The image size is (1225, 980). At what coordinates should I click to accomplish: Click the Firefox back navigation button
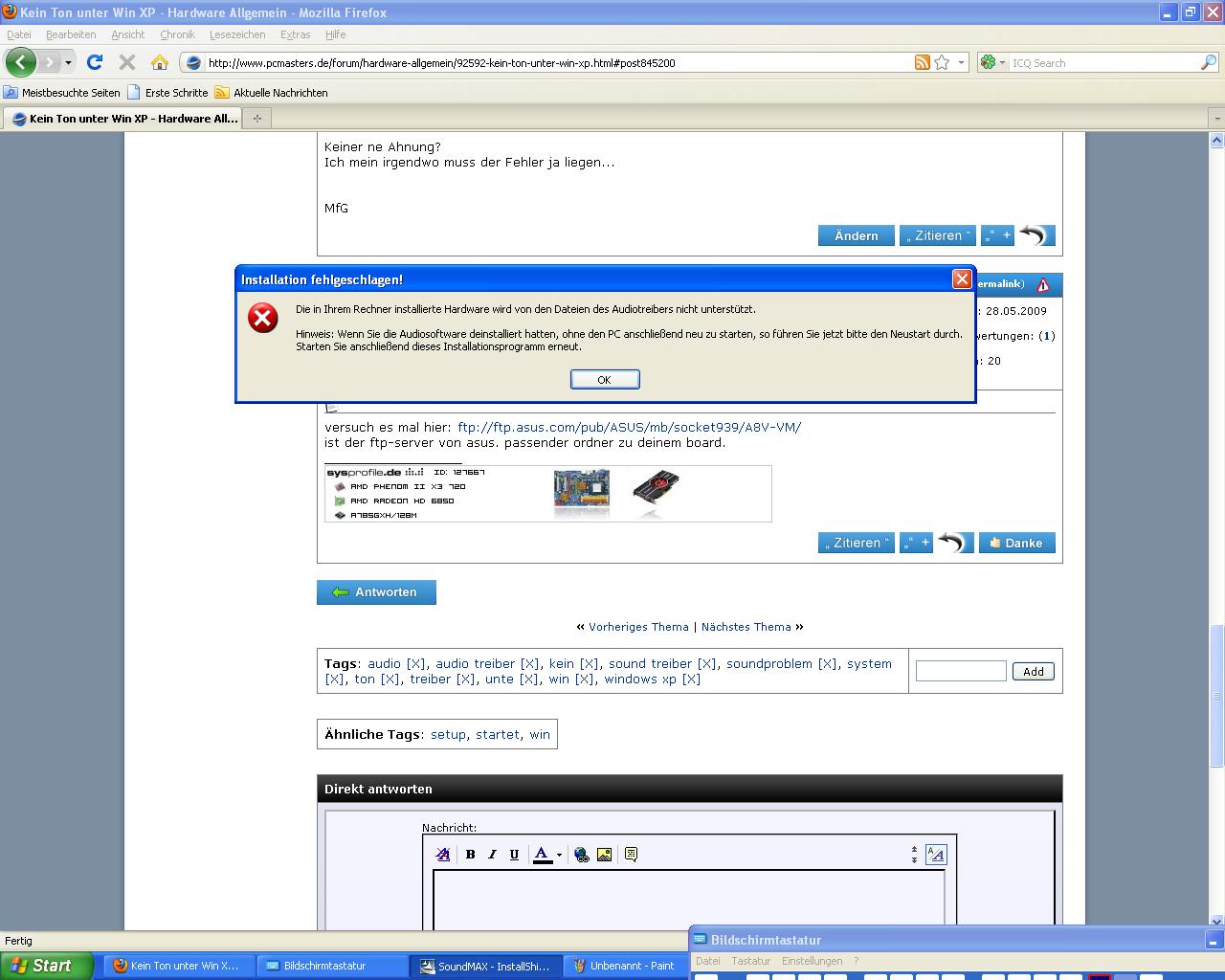click(x=20, y=62)
